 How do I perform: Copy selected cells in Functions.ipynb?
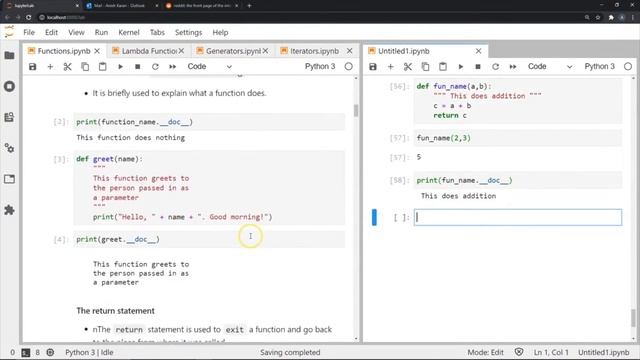click(x=85, y=67)
